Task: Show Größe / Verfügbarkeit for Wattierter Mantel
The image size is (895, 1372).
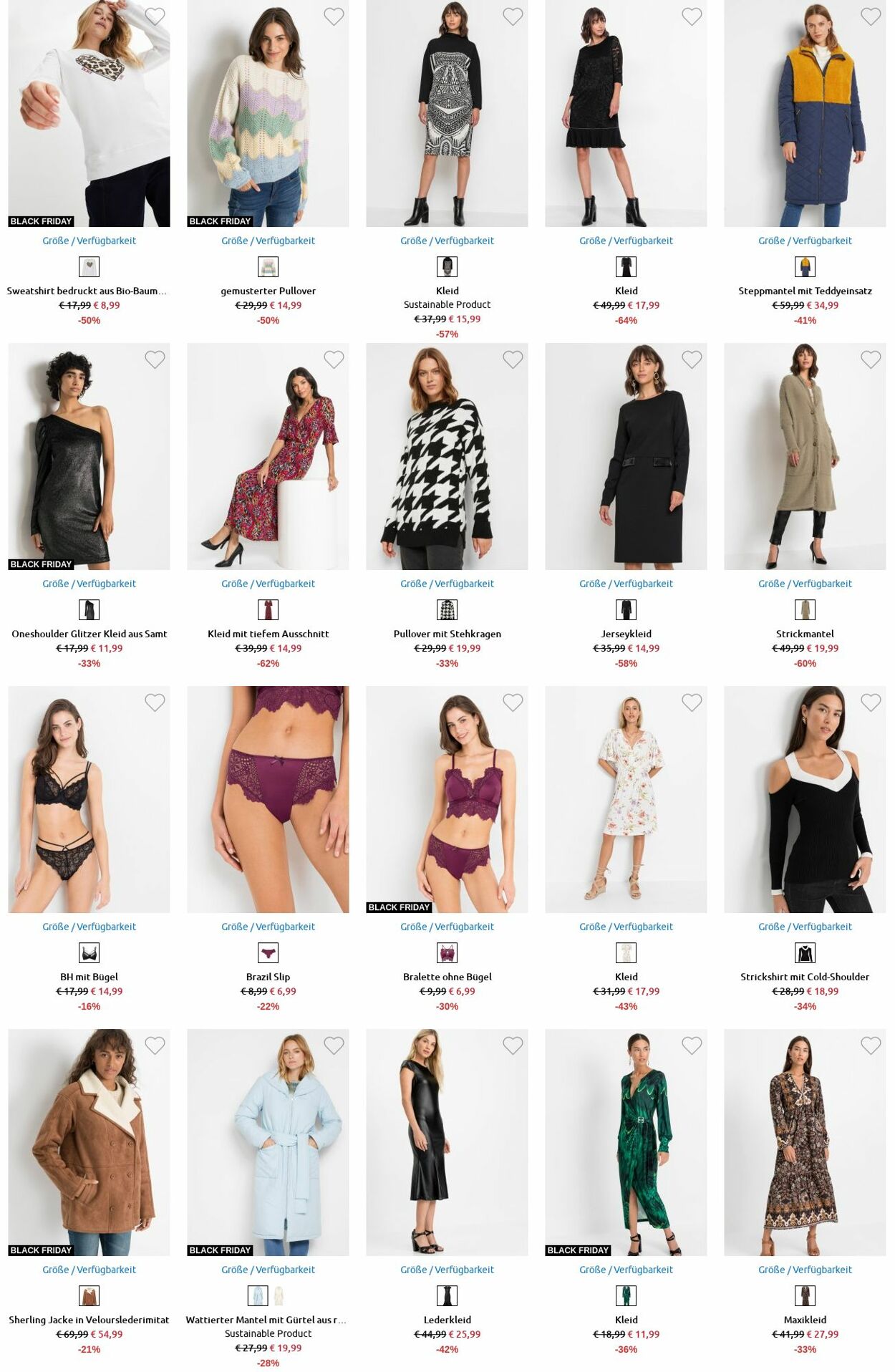Action: click(268, 1270)
